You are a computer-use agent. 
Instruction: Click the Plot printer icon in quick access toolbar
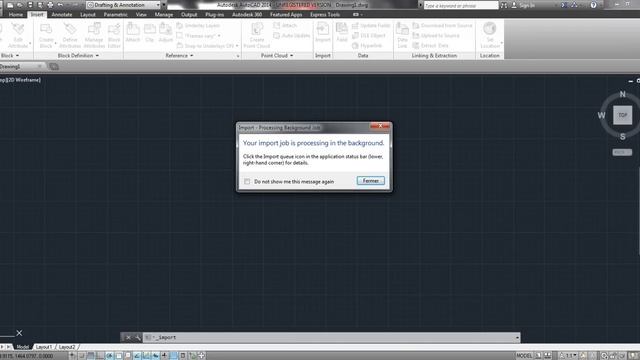(x=50, y=5)
